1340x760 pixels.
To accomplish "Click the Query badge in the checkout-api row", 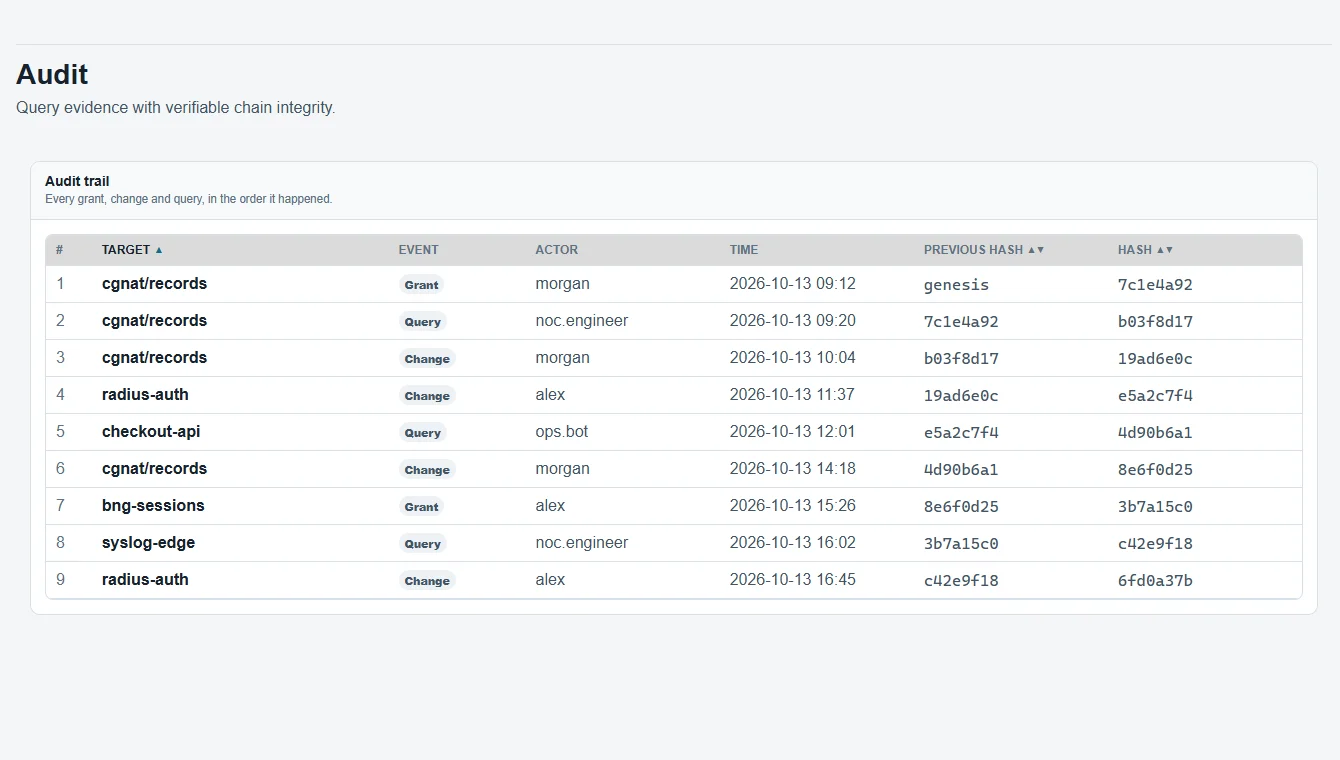I will click(422, 433).
